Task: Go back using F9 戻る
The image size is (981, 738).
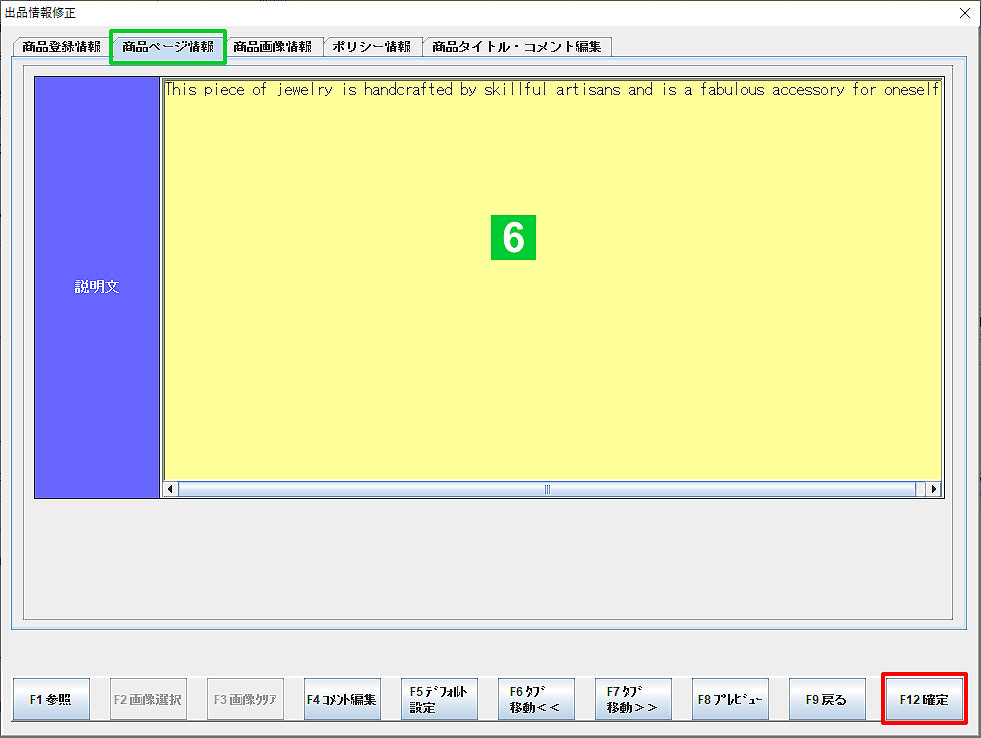Action: [827, 699]
